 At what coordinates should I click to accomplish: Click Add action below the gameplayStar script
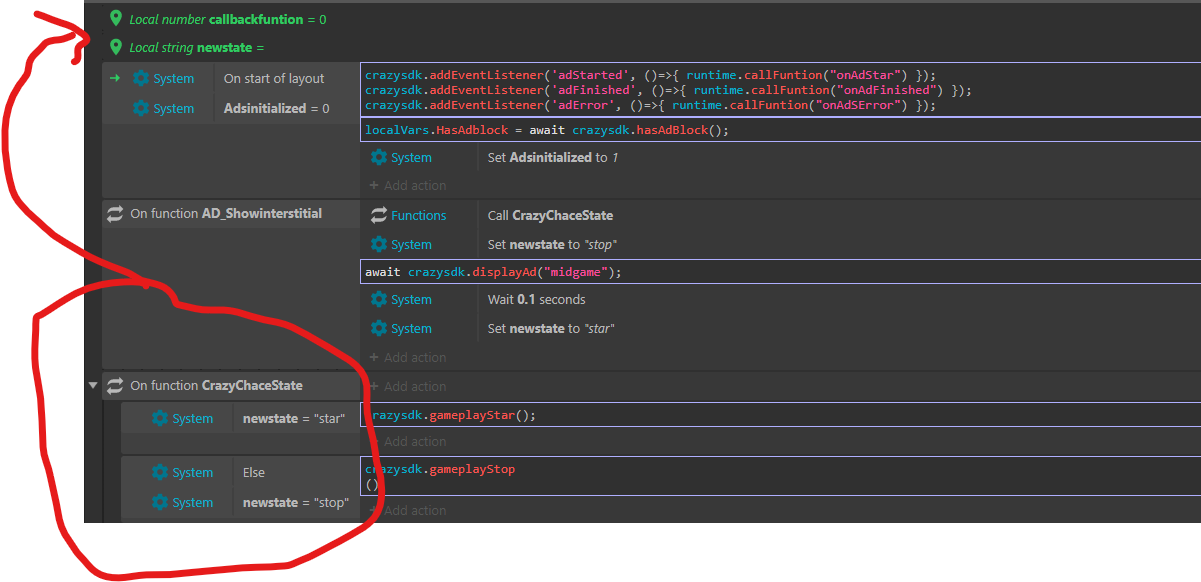pos(408,441)
